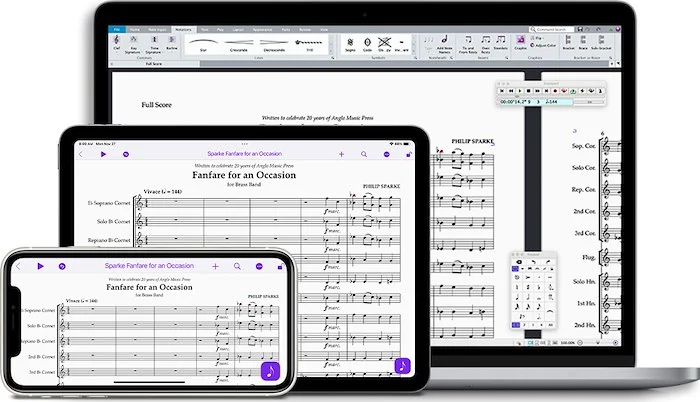This screenshot has height=402, width=700.
Task: Open the Time Signature tool
Action: coord(154,45)
